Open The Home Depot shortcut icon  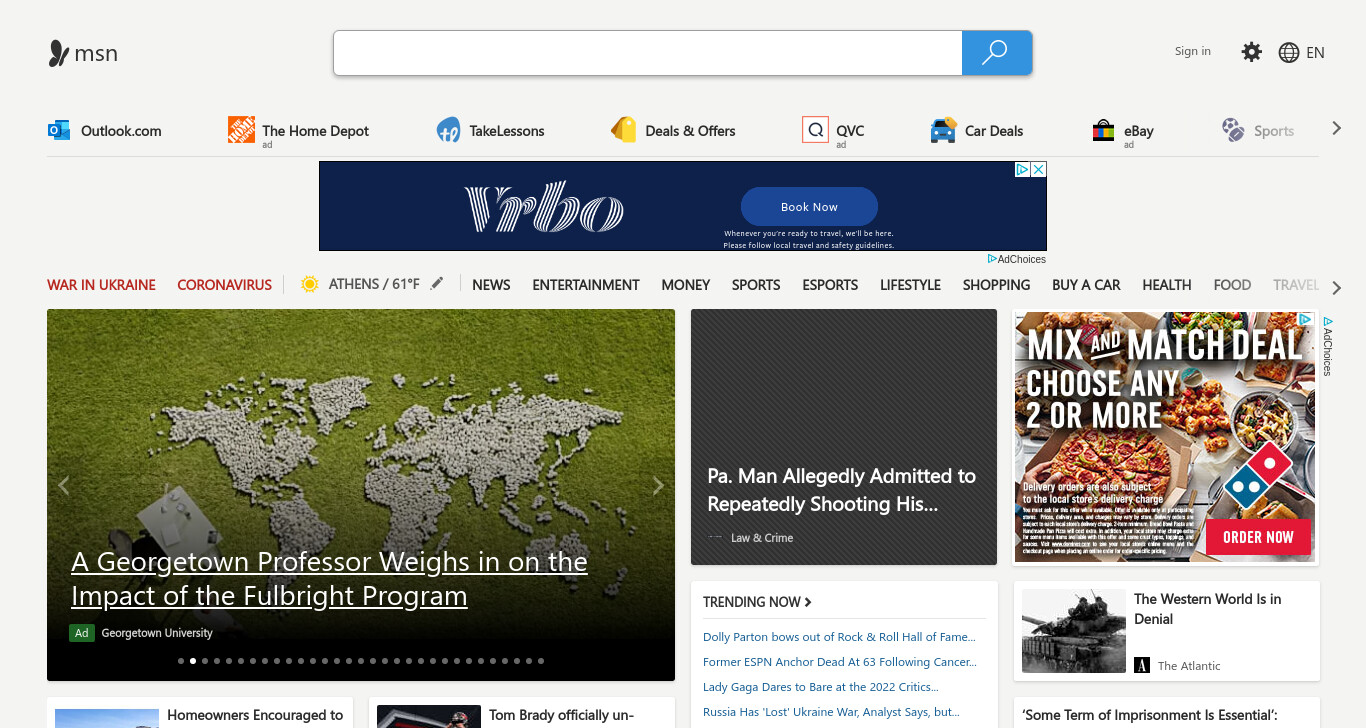pyautogui.click(x=241, y=129)
